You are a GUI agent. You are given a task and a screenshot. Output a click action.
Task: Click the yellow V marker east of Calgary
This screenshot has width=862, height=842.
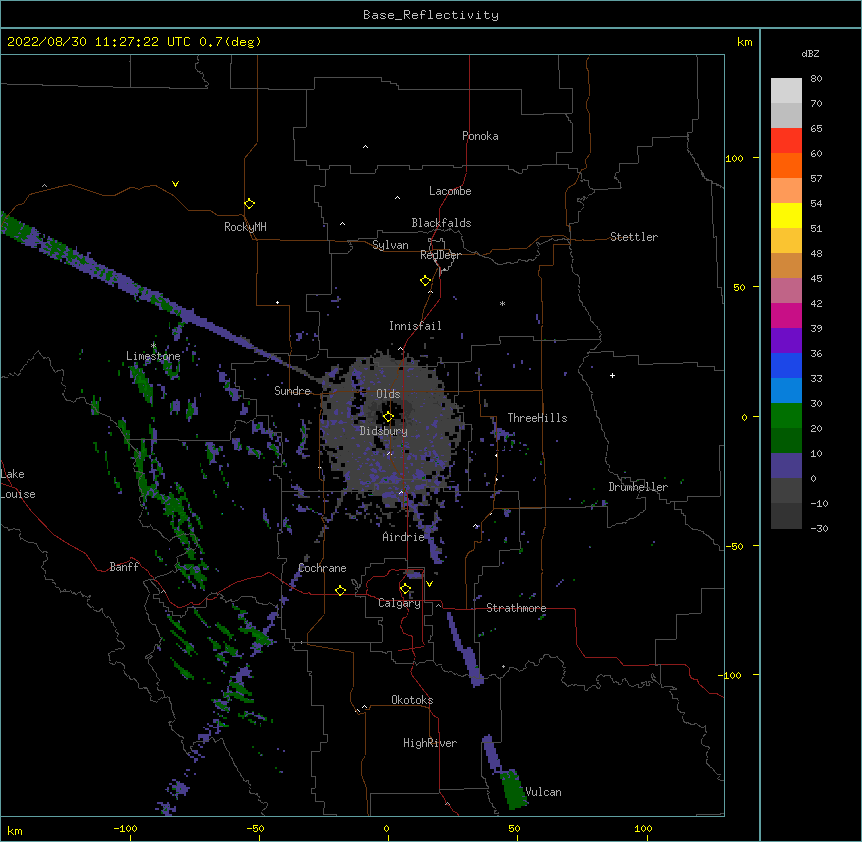point(429,584)
